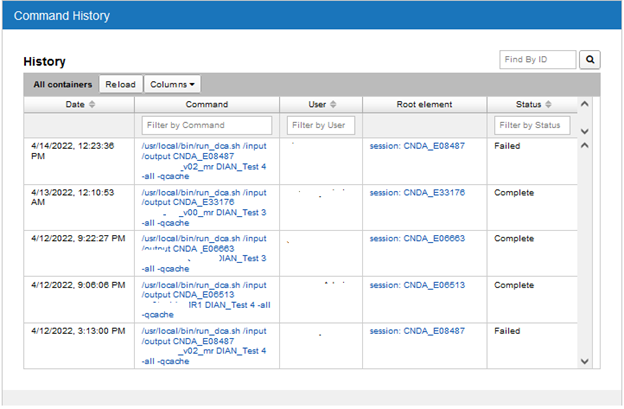Select the All containers tab
This screenshot has width=624, height=409.
pyautogui.click(x=62, y=84)
